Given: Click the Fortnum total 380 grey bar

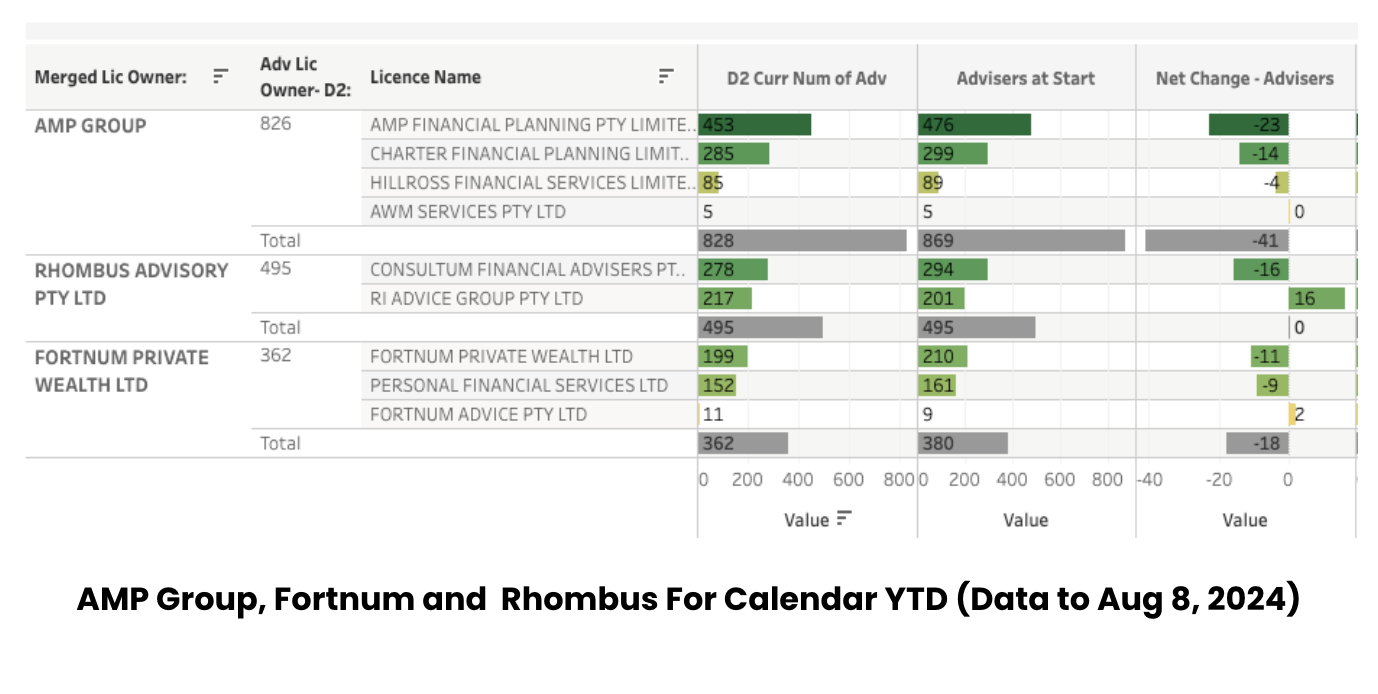Looking at the screenshot, I should (962, 443).
